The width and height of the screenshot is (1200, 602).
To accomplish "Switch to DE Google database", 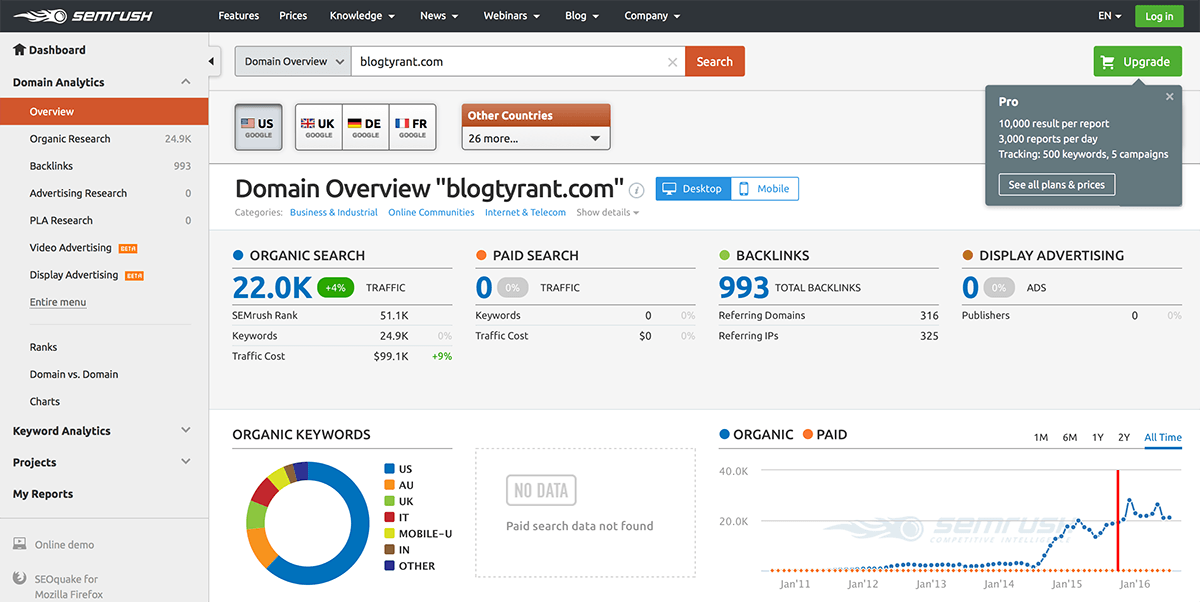I will (x=365, y=127).
